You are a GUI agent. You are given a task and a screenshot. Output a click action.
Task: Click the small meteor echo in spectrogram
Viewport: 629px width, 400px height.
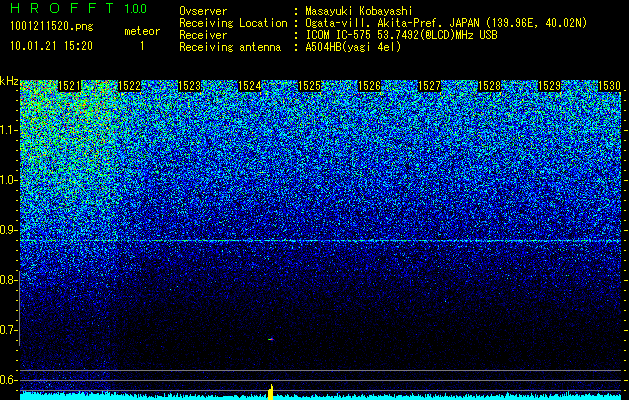tap(271, 339)
